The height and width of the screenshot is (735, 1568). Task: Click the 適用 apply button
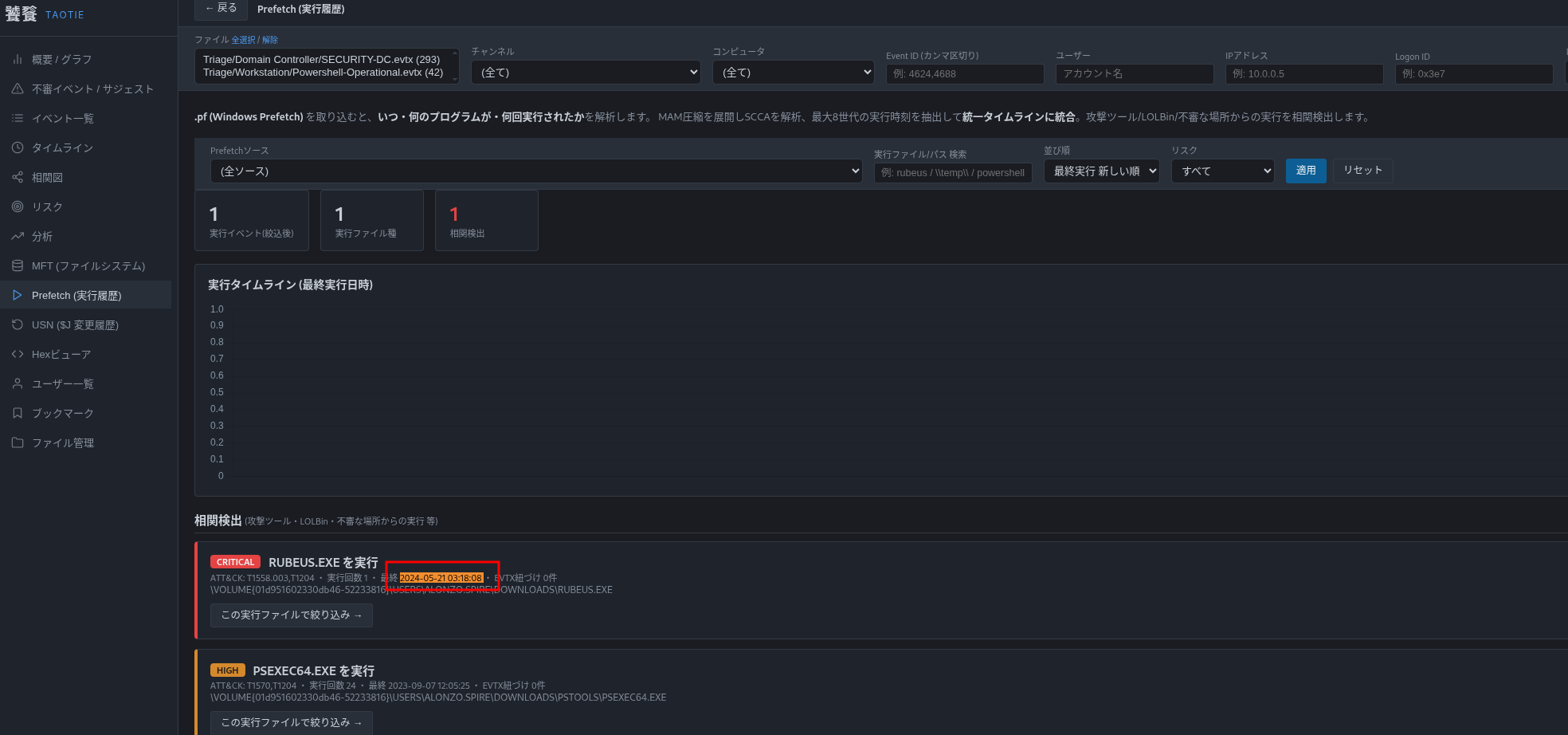1306,171
